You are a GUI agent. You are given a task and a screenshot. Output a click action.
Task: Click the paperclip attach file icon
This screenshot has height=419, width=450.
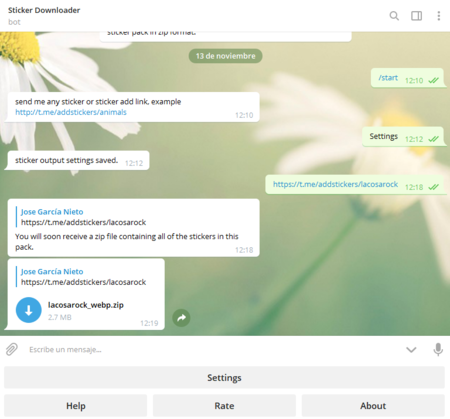tap(12, 349)
